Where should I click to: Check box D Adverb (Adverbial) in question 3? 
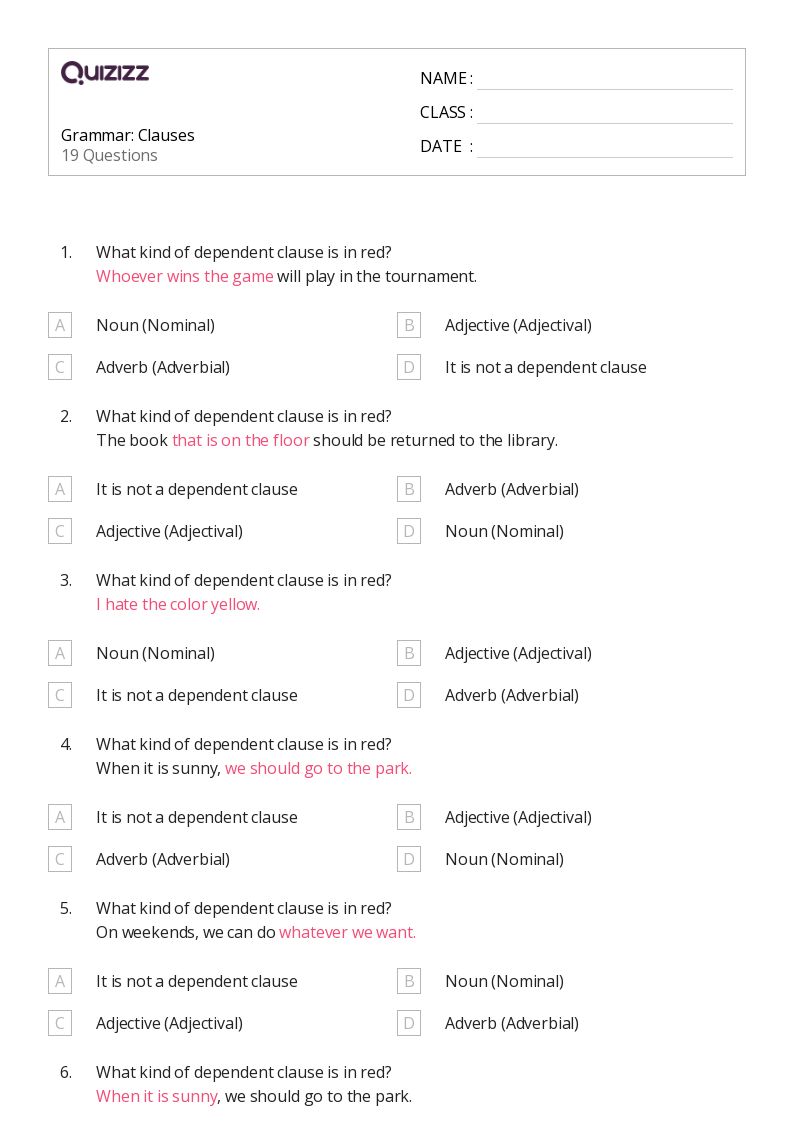click(x=409, y=695)
